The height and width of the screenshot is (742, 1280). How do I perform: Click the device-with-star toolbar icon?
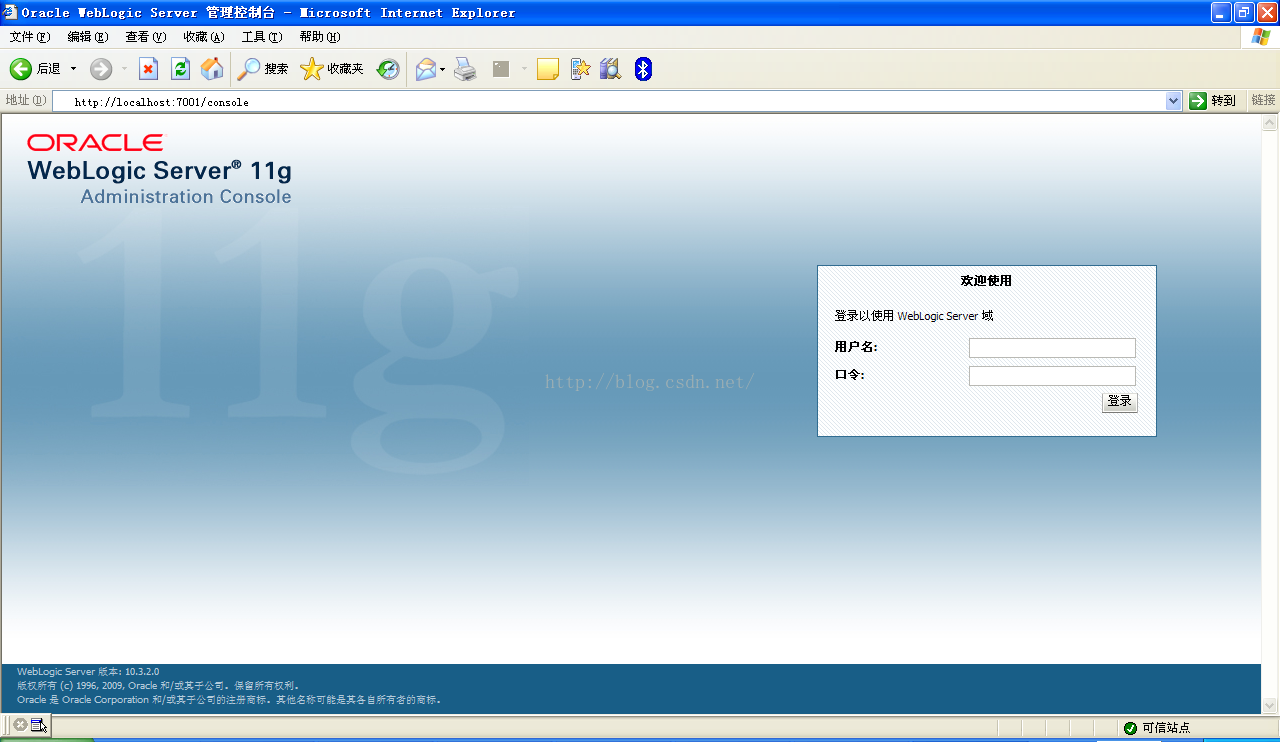pyautogui.click(x=580, y=69)
